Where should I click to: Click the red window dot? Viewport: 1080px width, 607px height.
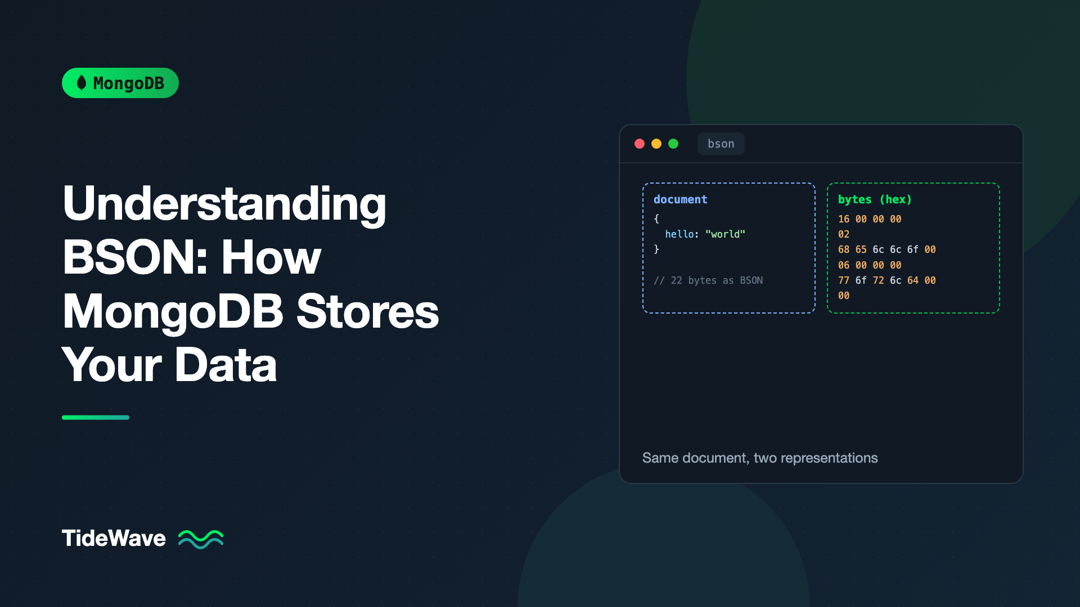click(x=639, y=144)
